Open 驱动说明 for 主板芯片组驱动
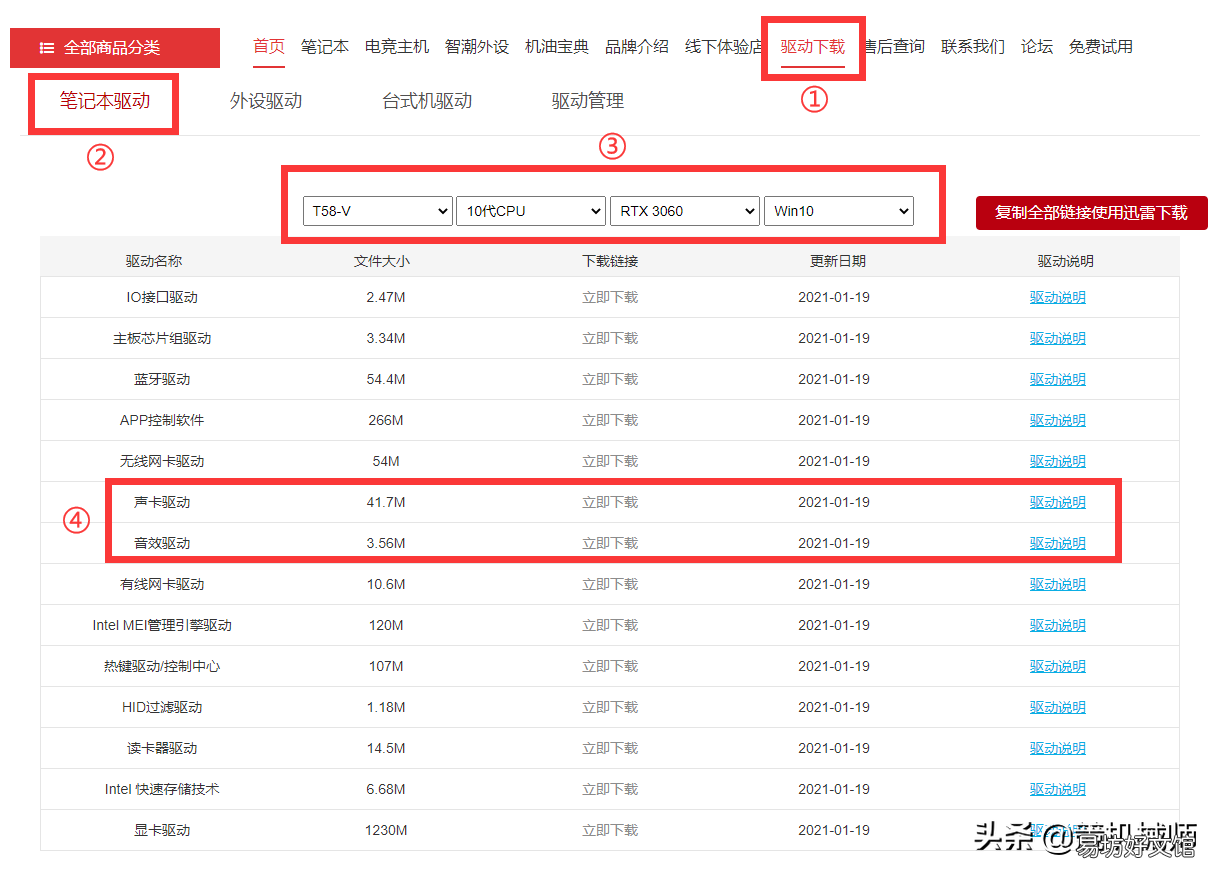Screen dimensions: 1223x878 pos(1058,338)
